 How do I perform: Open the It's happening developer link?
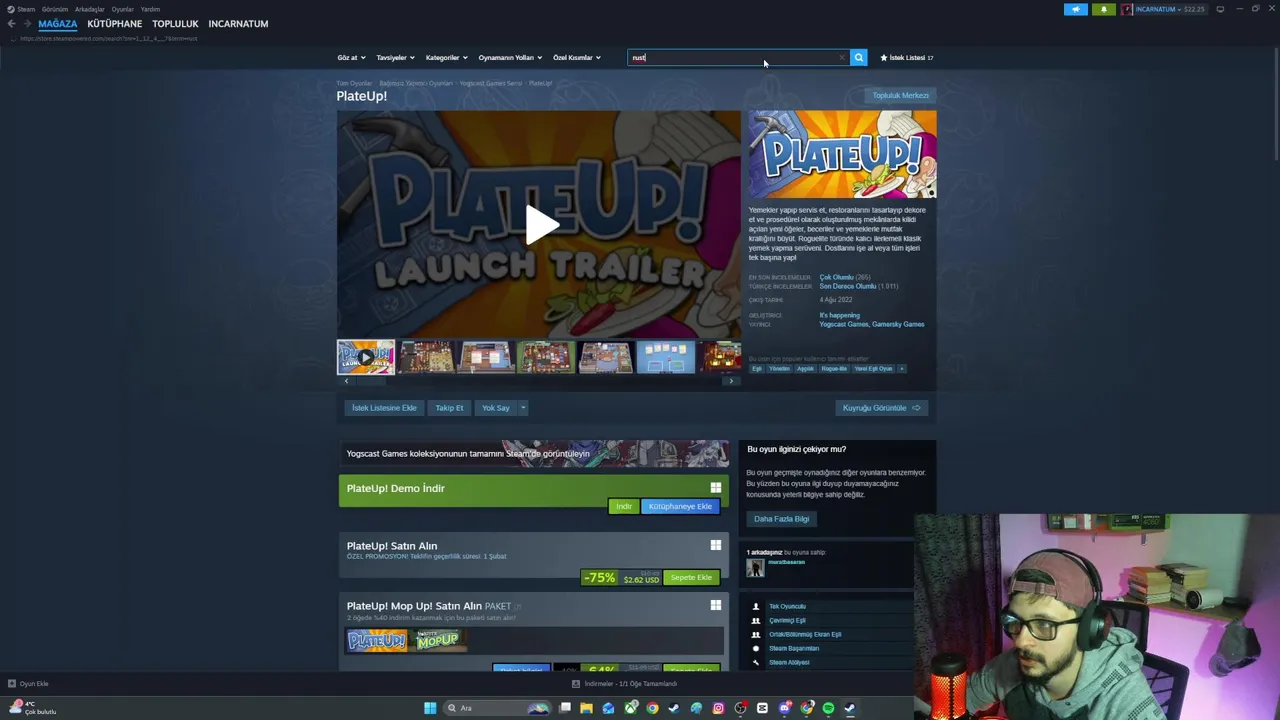point(839,315)
